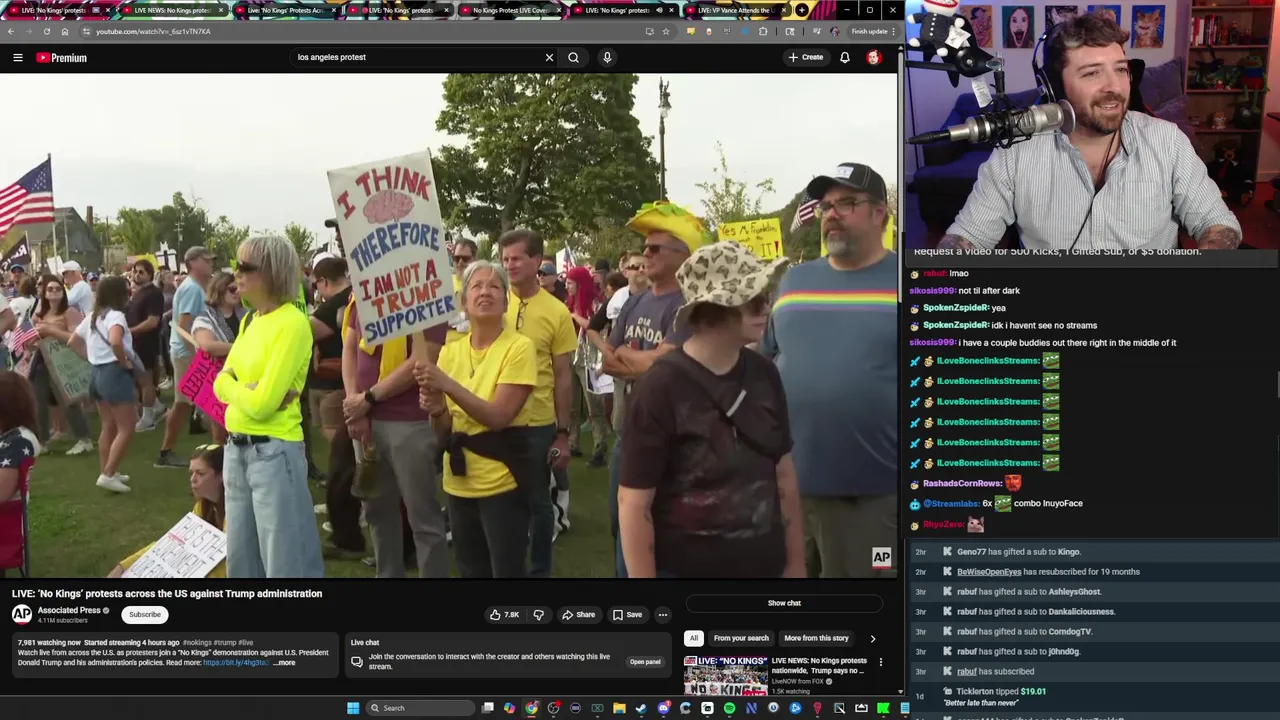Click the browser address bar URL
The width and height of the screenshot is (1280, 720).
click(x=153, y=31)
